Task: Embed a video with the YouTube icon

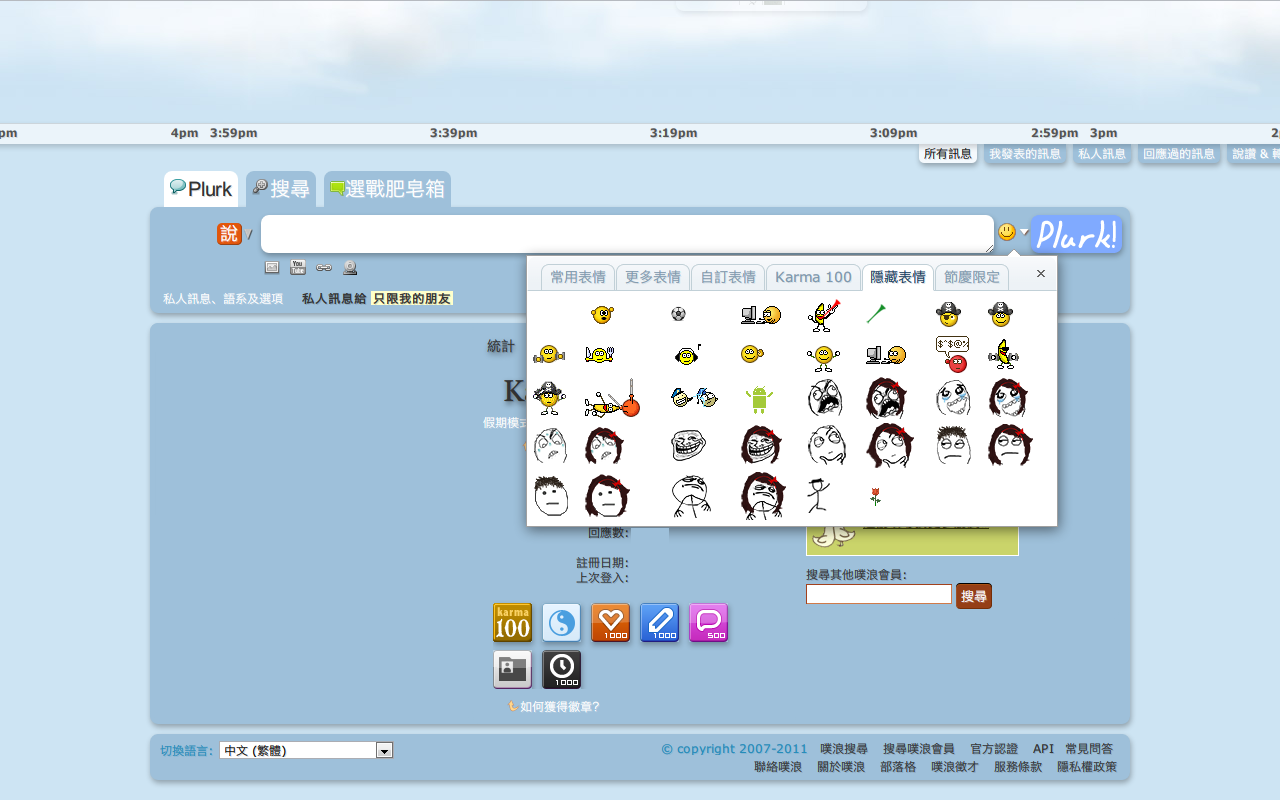Action: click(297, 267)
